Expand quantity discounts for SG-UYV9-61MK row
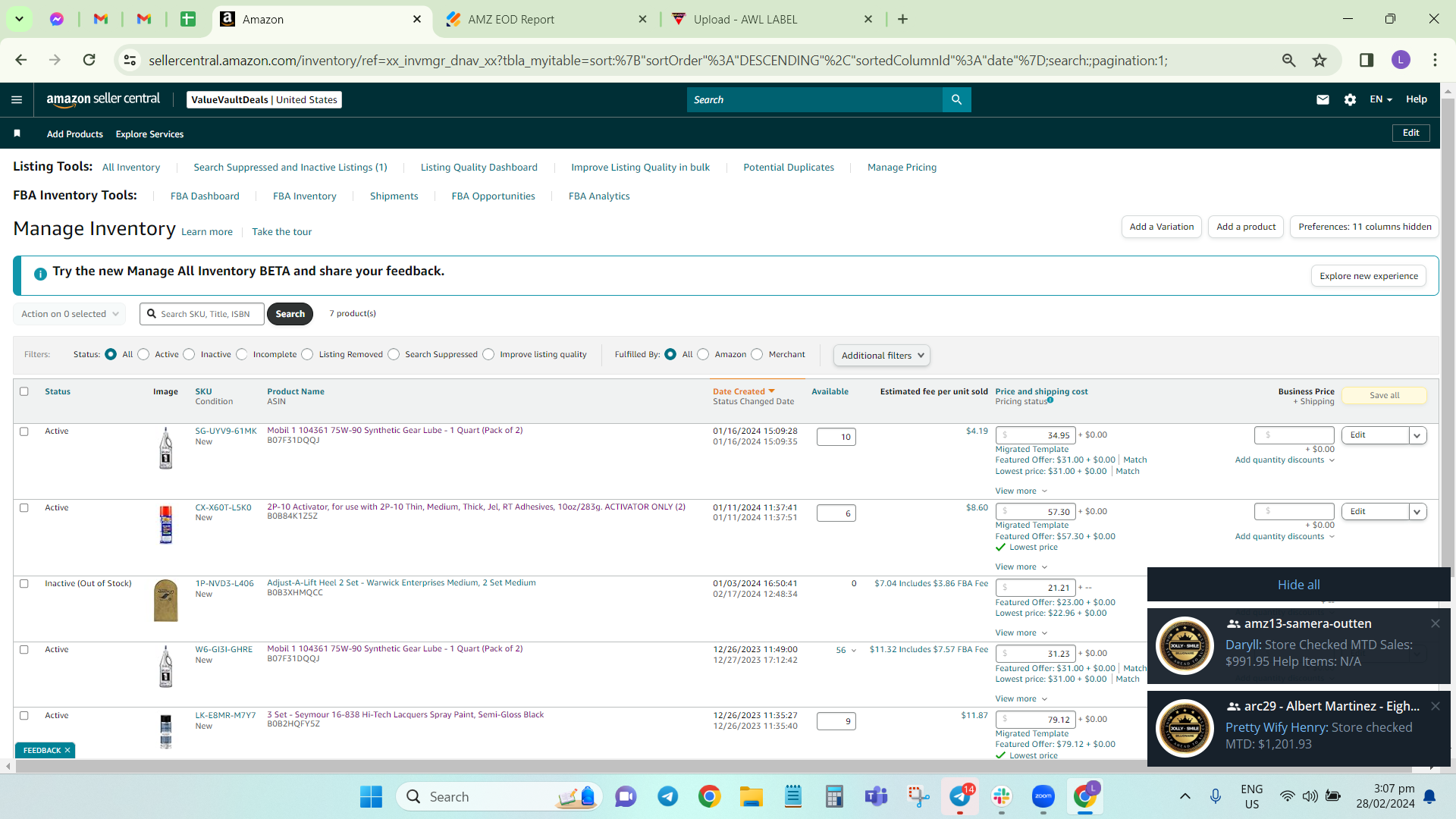Screen dimensions: 1456x819 pos(1285,460)
